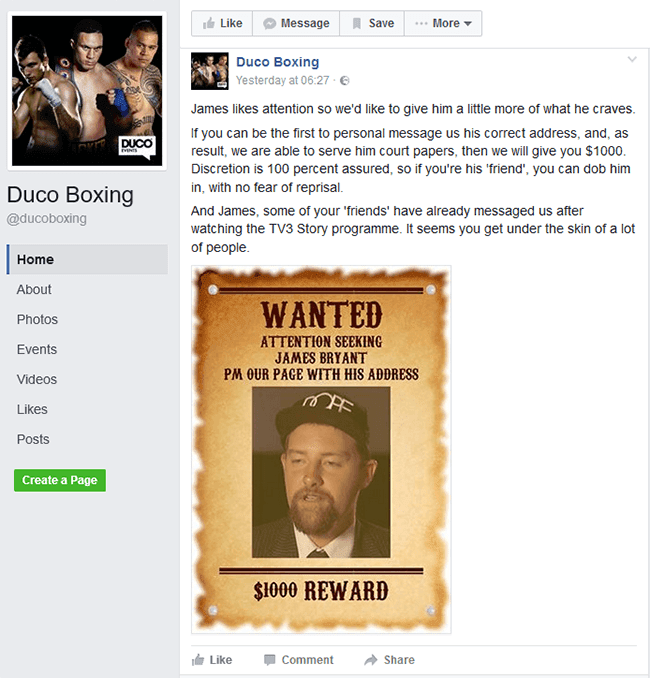Click the thumbs-up Like icon below the post
This screenshot has height=678, width=650.
198,660
